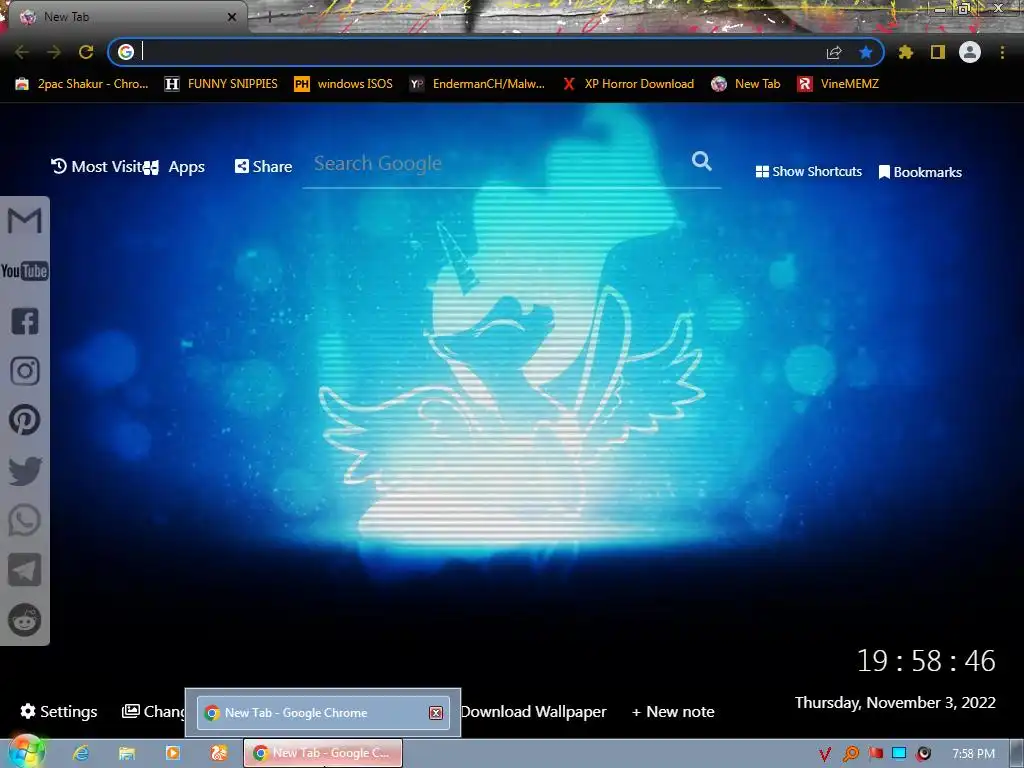Open Chrome three-dot menu
This screenshot has width=1024, height=768.
(1002, 52)
